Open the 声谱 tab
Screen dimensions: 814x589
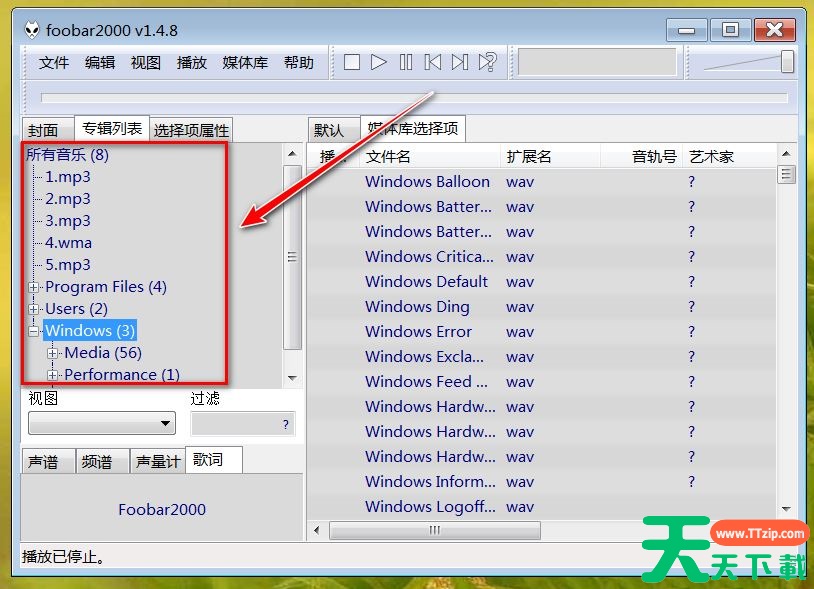coord(48,461)
